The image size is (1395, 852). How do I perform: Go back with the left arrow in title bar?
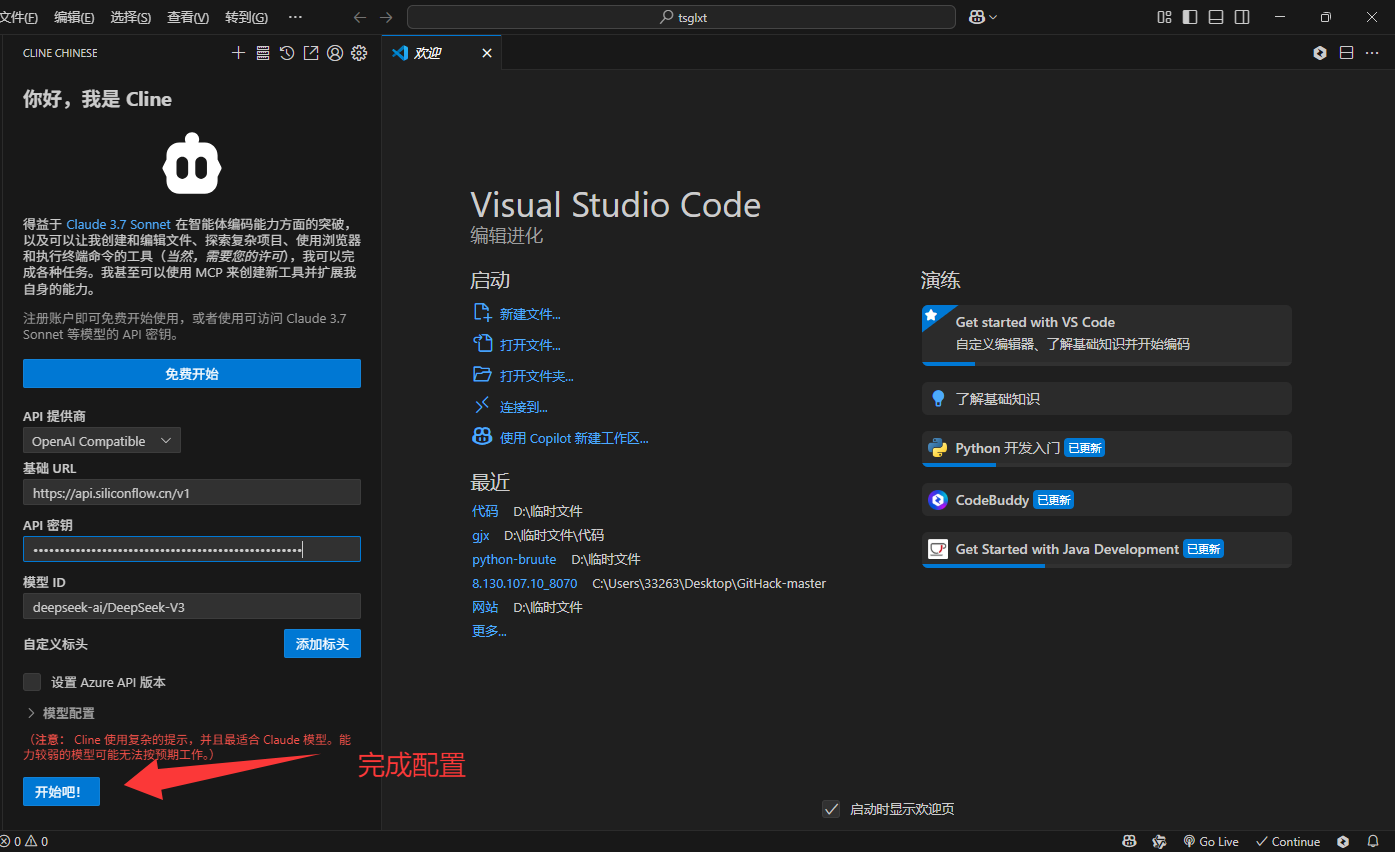click(x=360, y=17)
